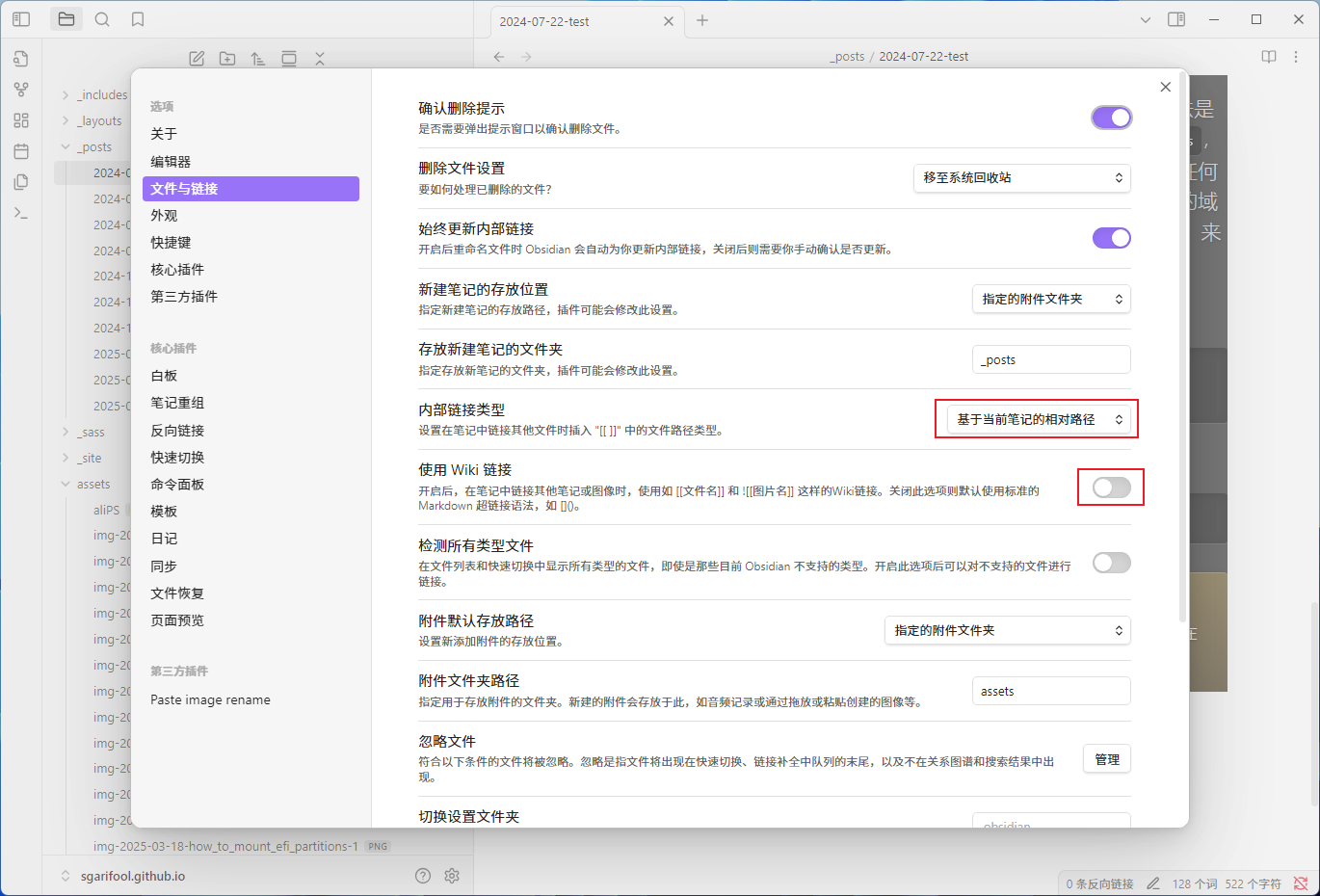Screen dimensions: 1320x896
Task: Turn on 检测所有类型文件 toggle
Action: pyautogui.click(x=1111, y=563)
